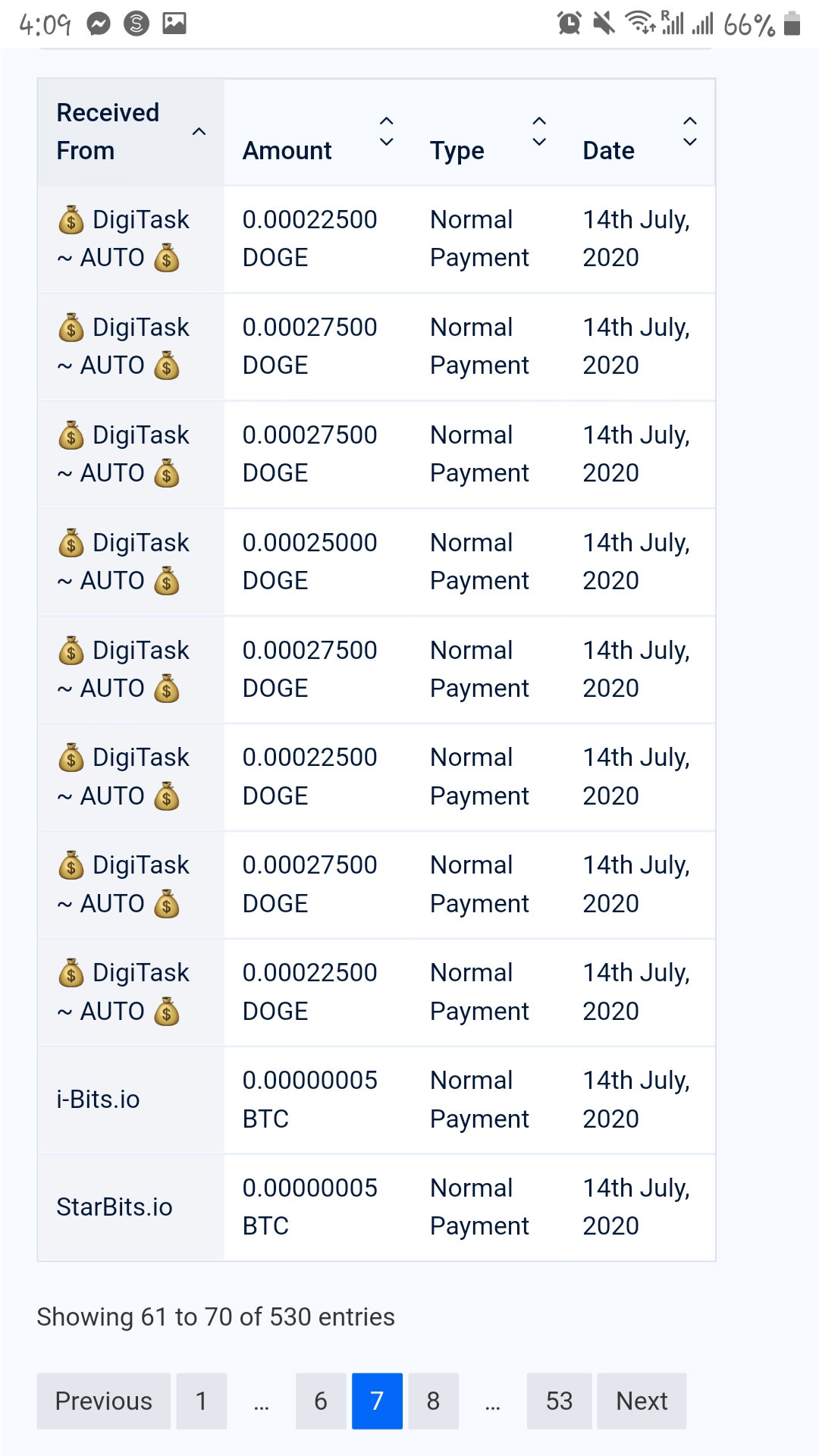Viewport: 819px width, 1456px height.
Task: Click the Previous page button
Action: [x=104, y=1401]
